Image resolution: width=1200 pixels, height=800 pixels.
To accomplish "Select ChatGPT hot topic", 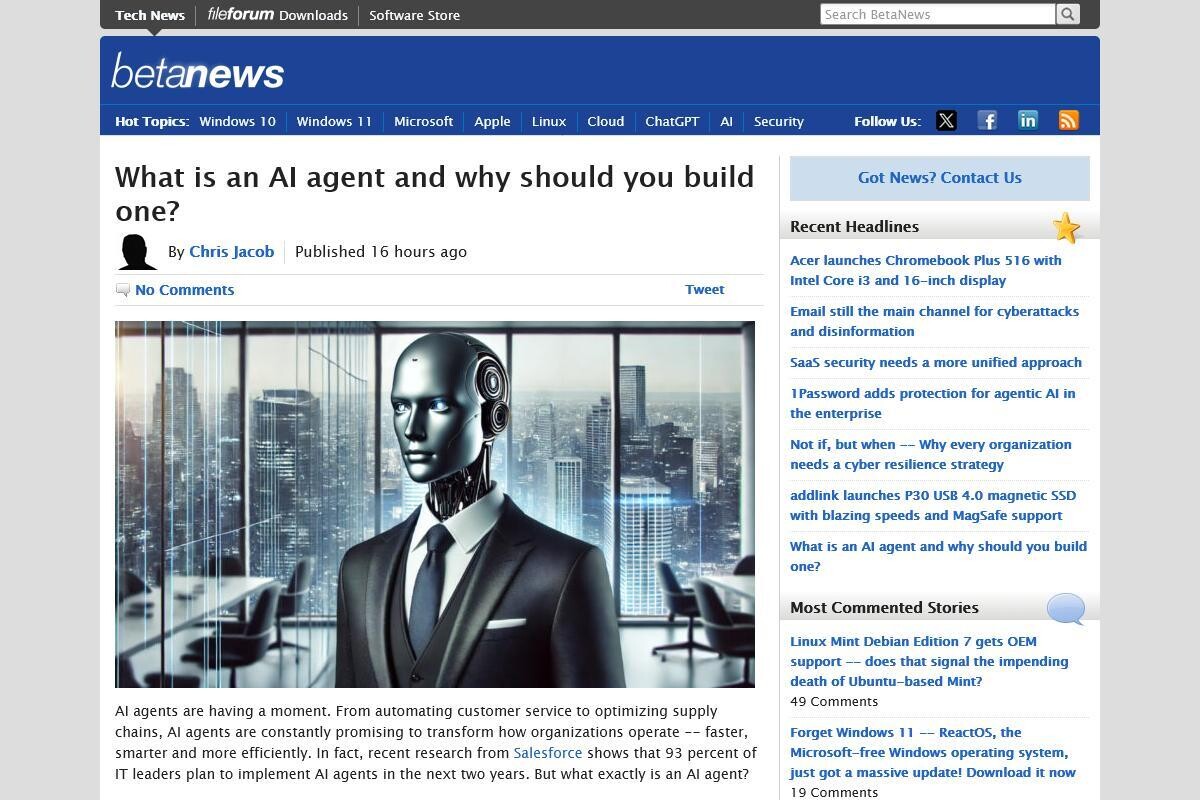I will (x=672, y=121).
